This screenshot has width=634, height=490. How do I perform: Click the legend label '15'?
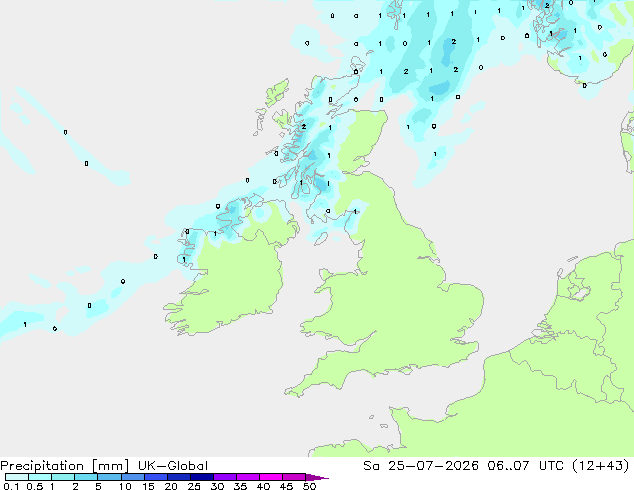coord(148,486)
